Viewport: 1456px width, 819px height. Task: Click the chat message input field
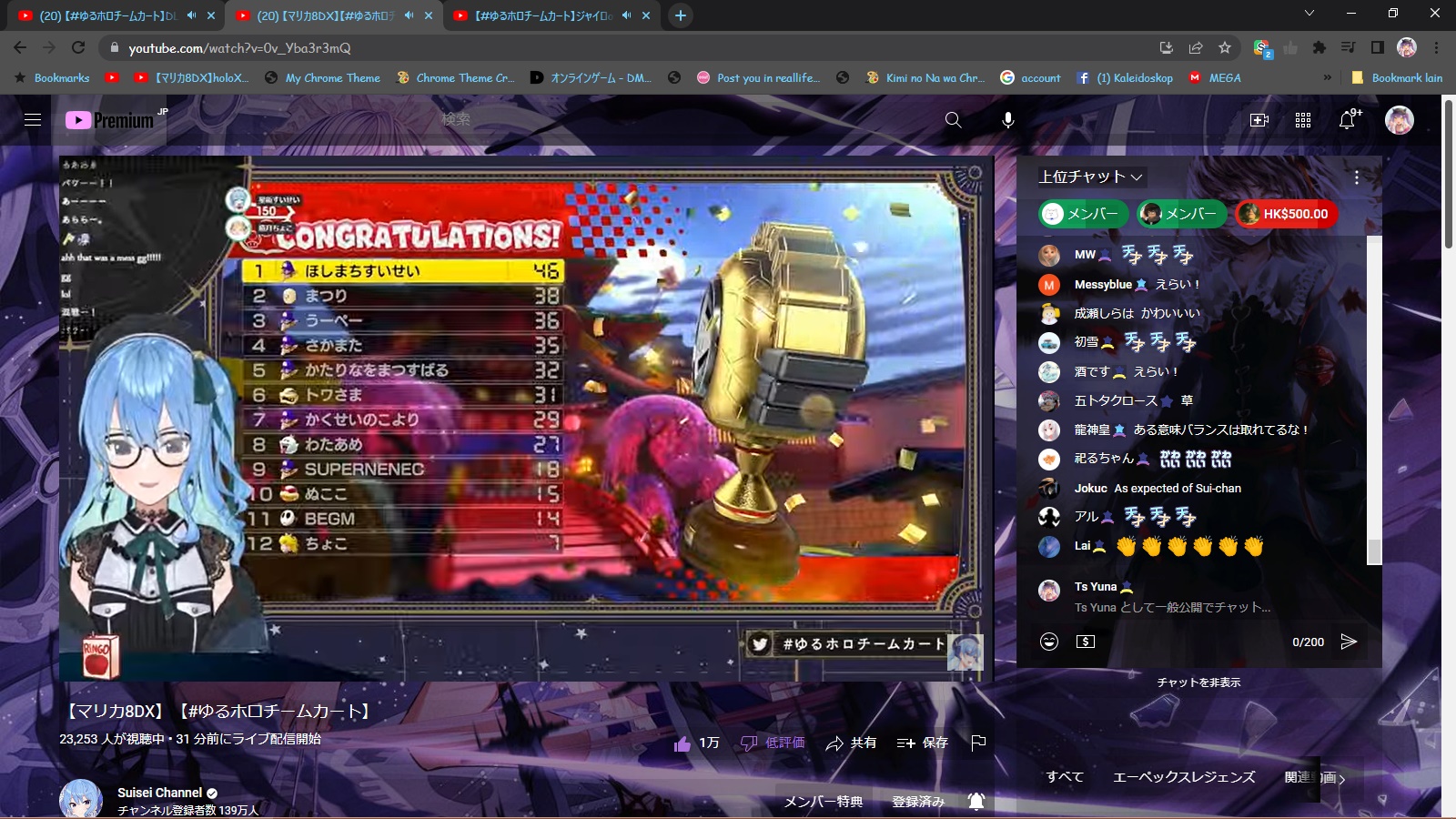1171,607
